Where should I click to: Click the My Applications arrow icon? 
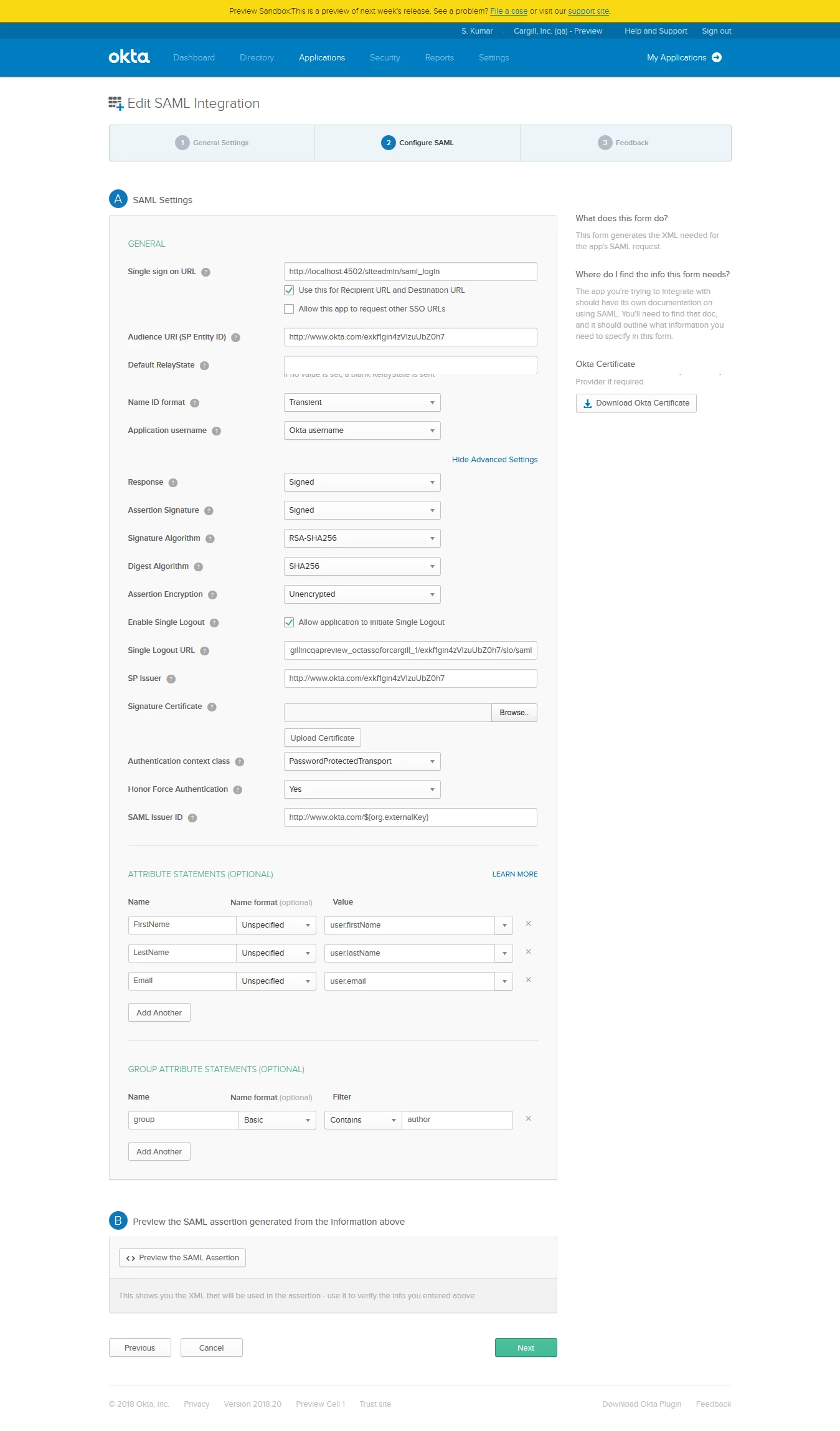717,57
